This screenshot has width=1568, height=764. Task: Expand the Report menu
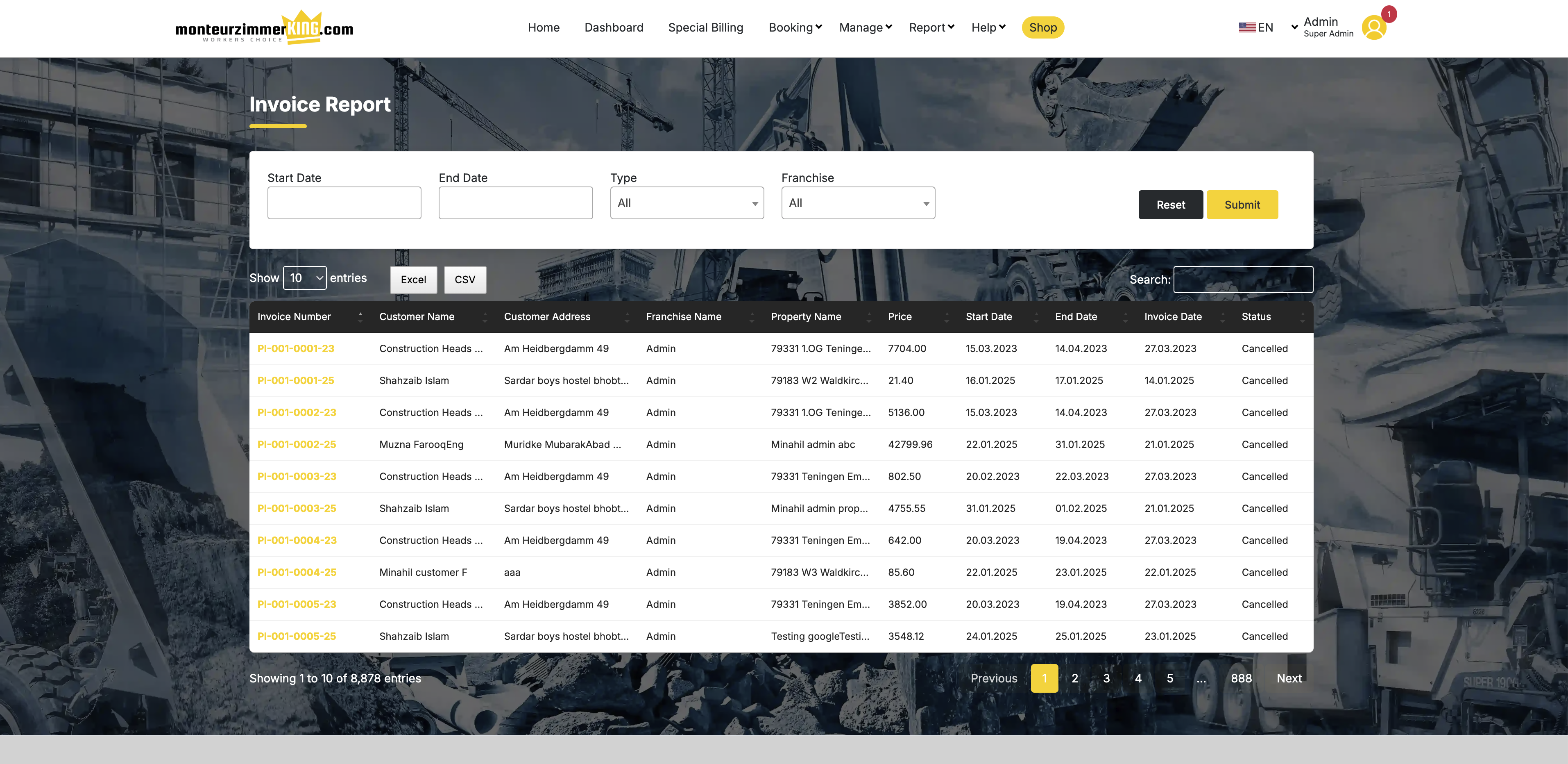pyautogui.click(x=931, y=27)
